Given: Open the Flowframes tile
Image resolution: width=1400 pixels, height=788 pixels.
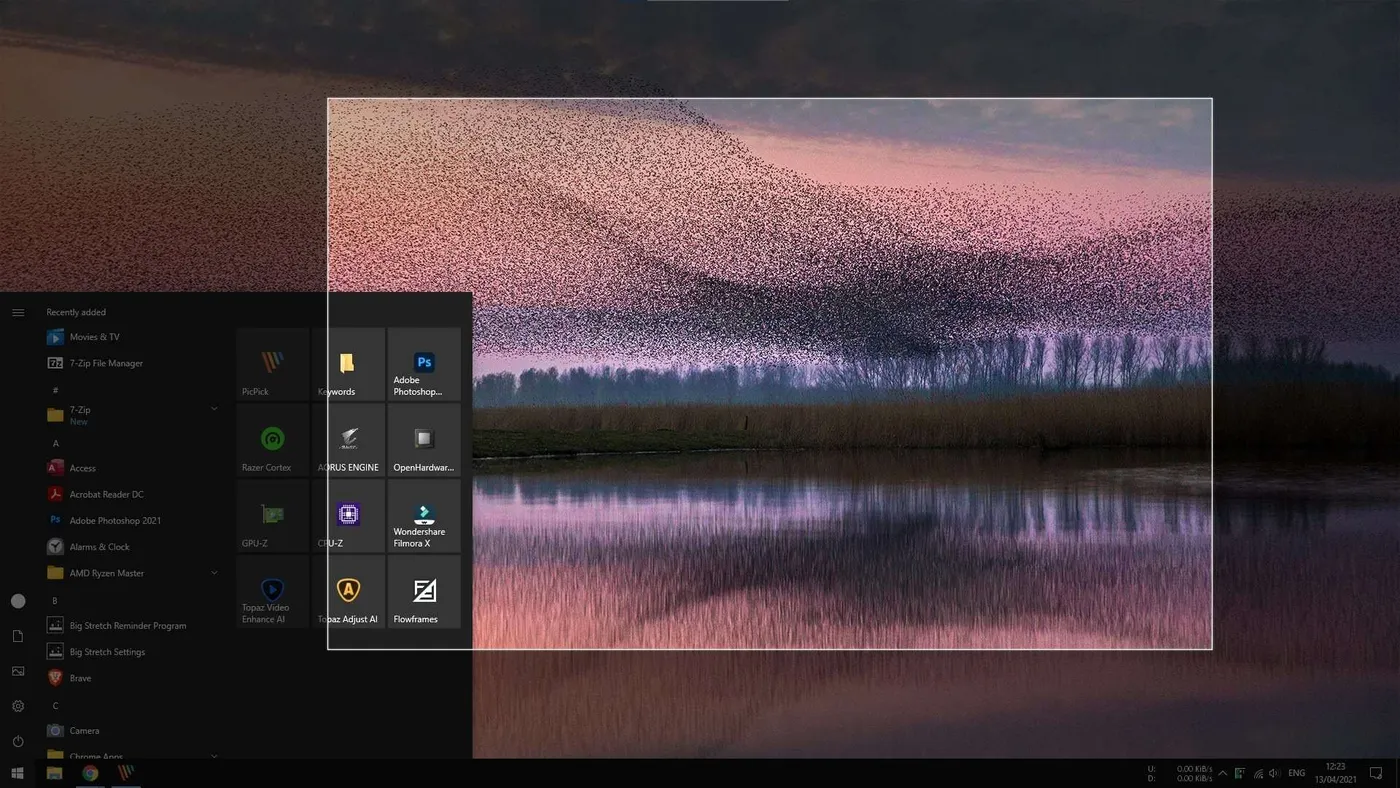Looking at the screenshot, I should pyautogui.click(x=424, y=592).
